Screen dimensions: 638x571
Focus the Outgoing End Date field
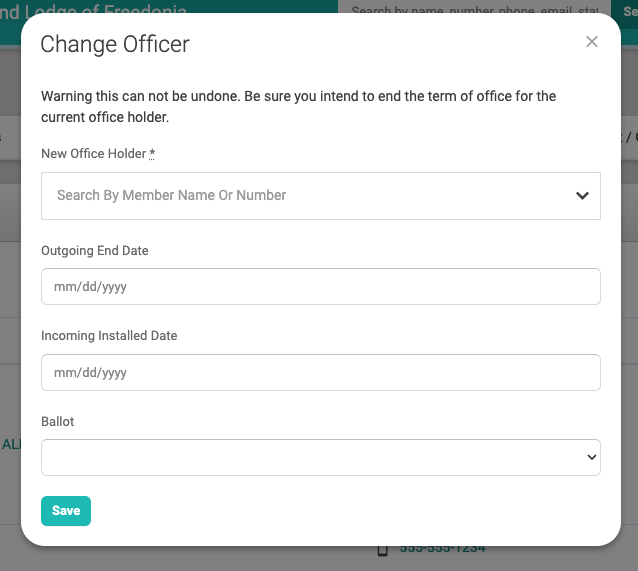tap(321, 287)
